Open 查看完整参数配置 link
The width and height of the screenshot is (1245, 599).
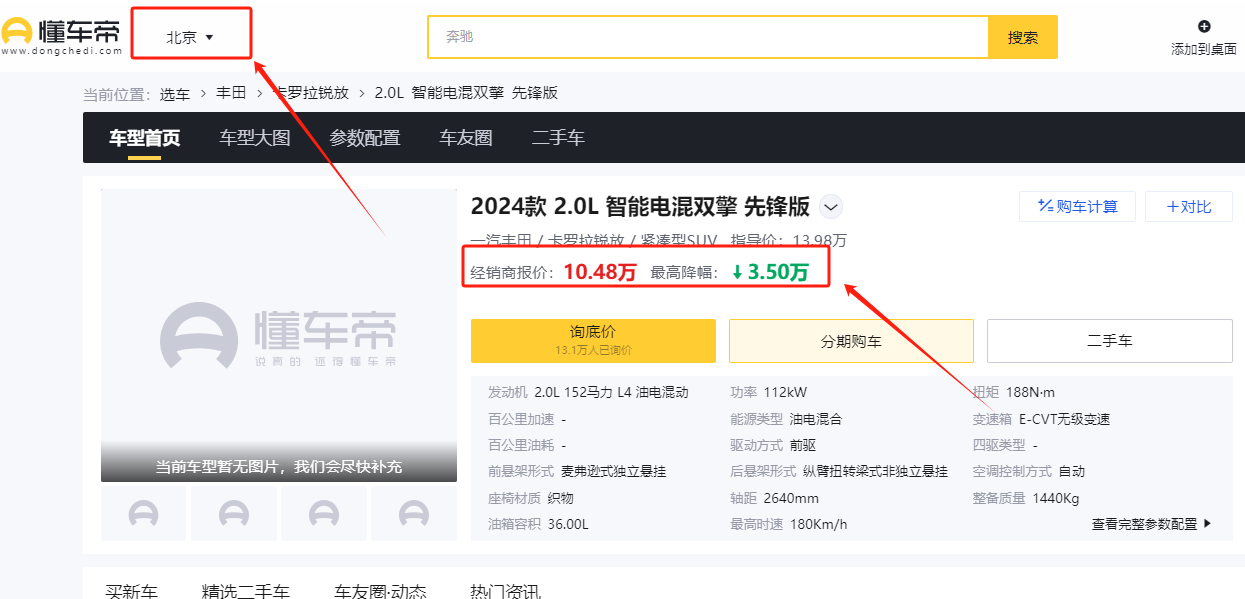1152,523
